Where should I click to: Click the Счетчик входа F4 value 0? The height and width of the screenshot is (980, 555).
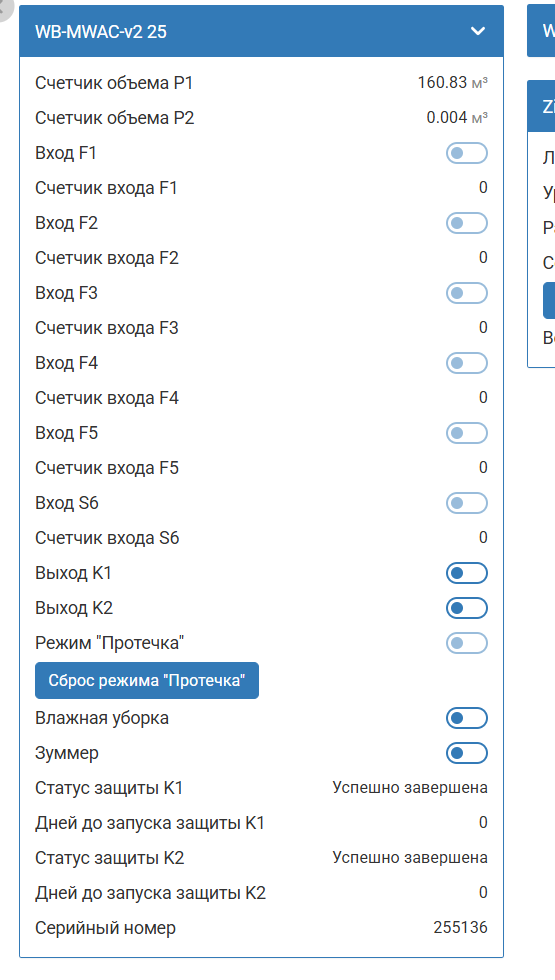(x=483, y=398)
